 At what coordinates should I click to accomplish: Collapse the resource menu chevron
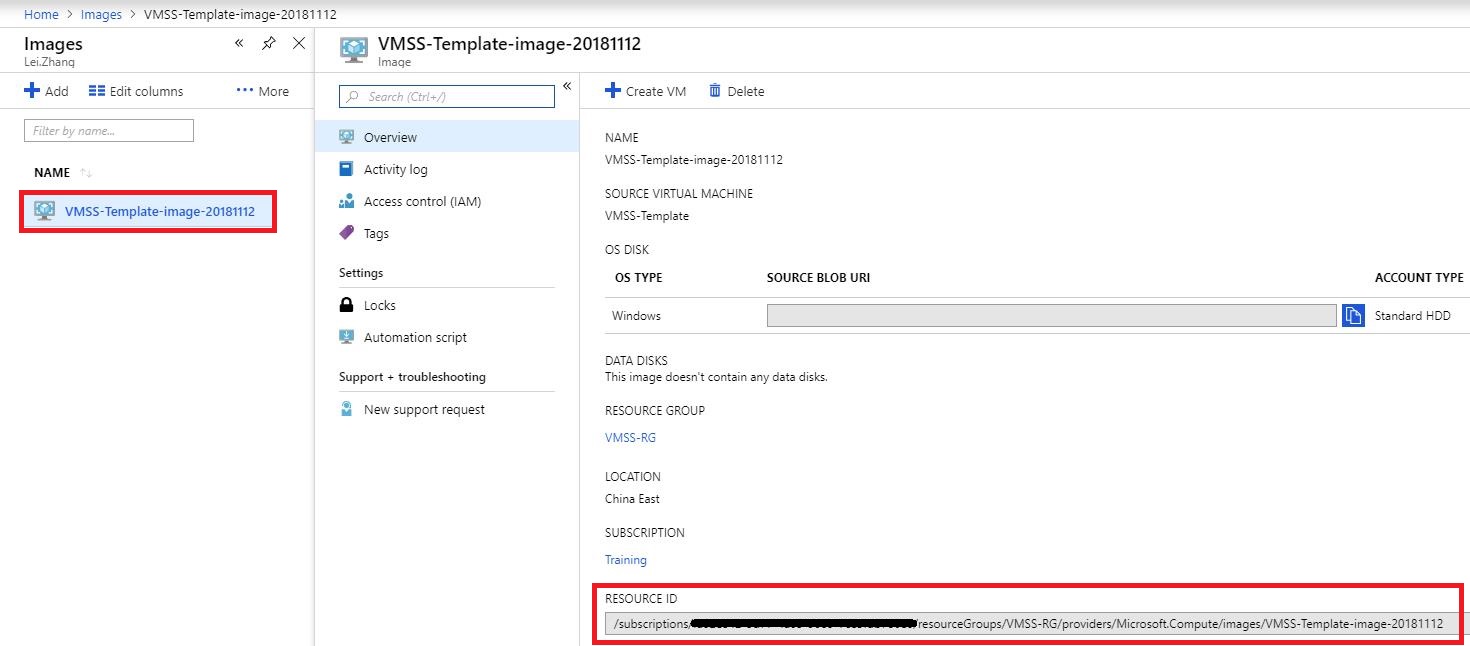(566, 86)
